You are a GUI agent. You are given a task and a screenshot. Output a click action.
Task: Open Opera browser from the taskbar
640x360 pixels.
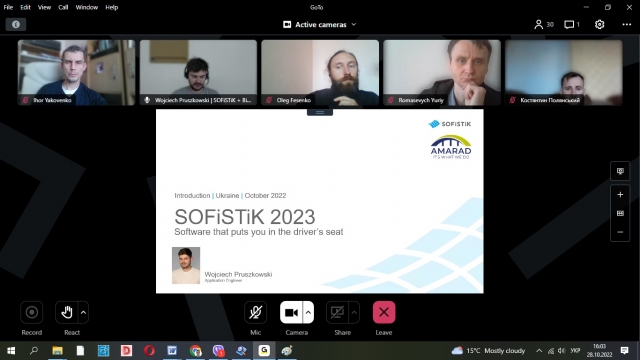coord(149,351)
